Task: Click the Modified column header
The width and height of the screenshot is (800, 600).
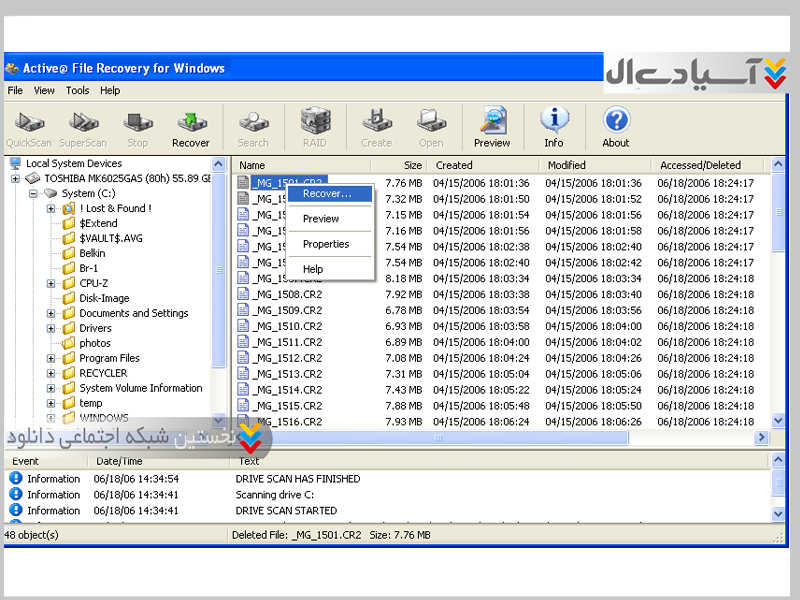Action: 566,166
